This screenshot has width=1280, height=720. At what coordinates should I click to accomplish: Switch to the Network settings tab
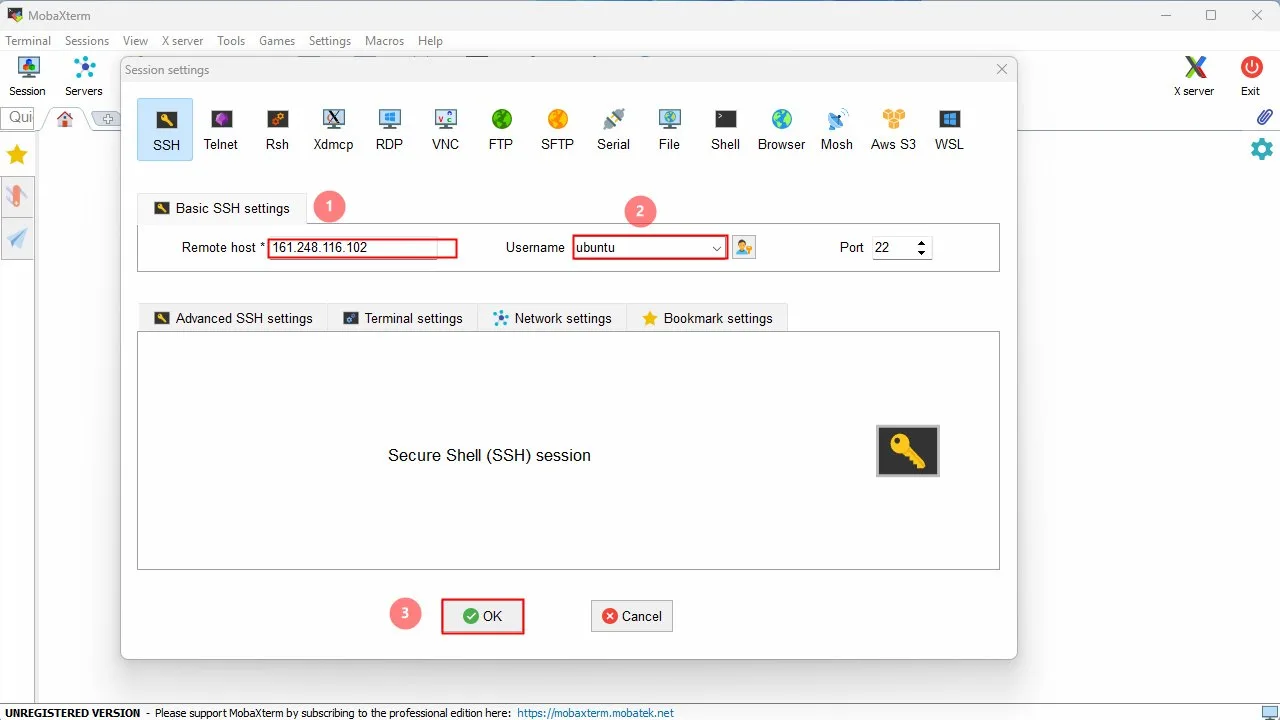click(x=552, y=318)
